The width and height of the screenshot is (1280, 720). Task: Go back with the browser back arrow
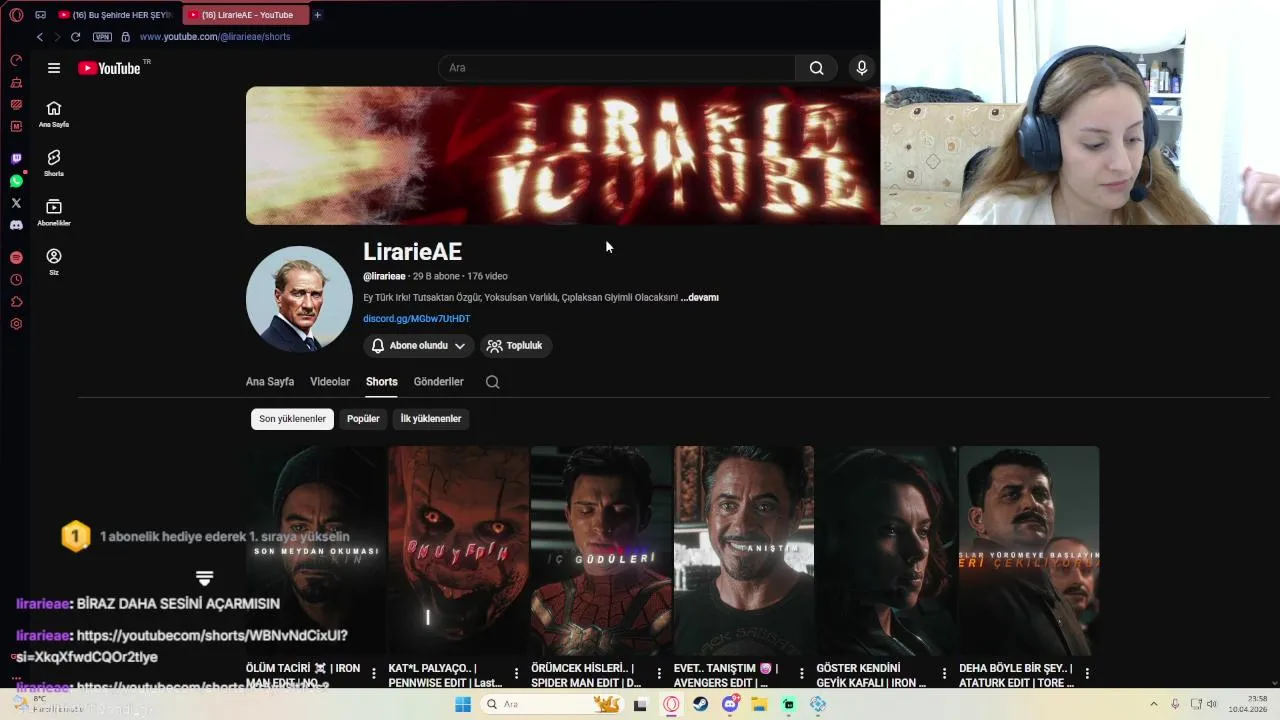(40, 37)
